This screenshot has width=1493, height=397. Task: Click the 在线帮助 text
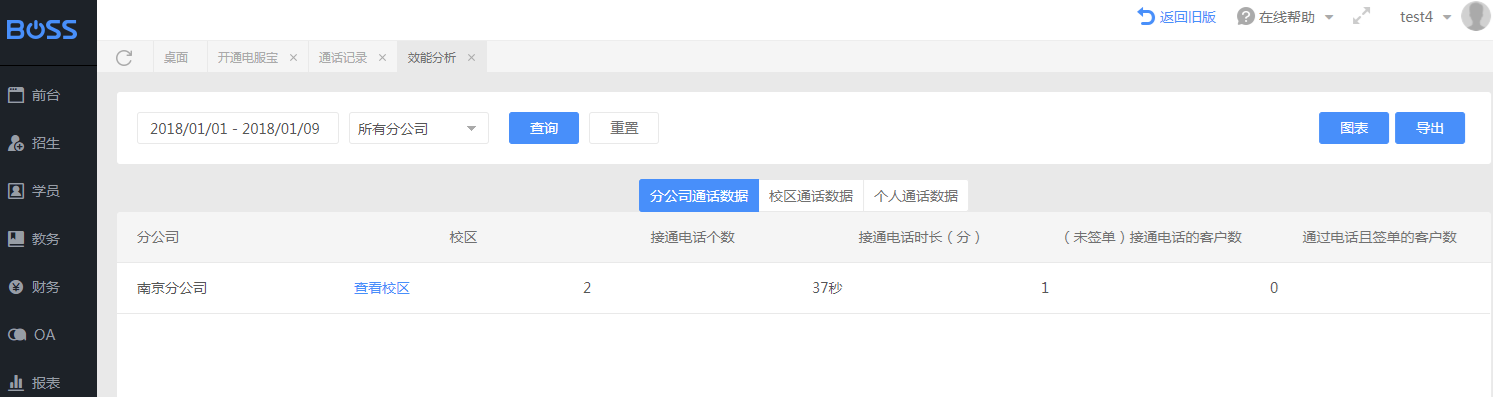click(x=1287, y=17)
